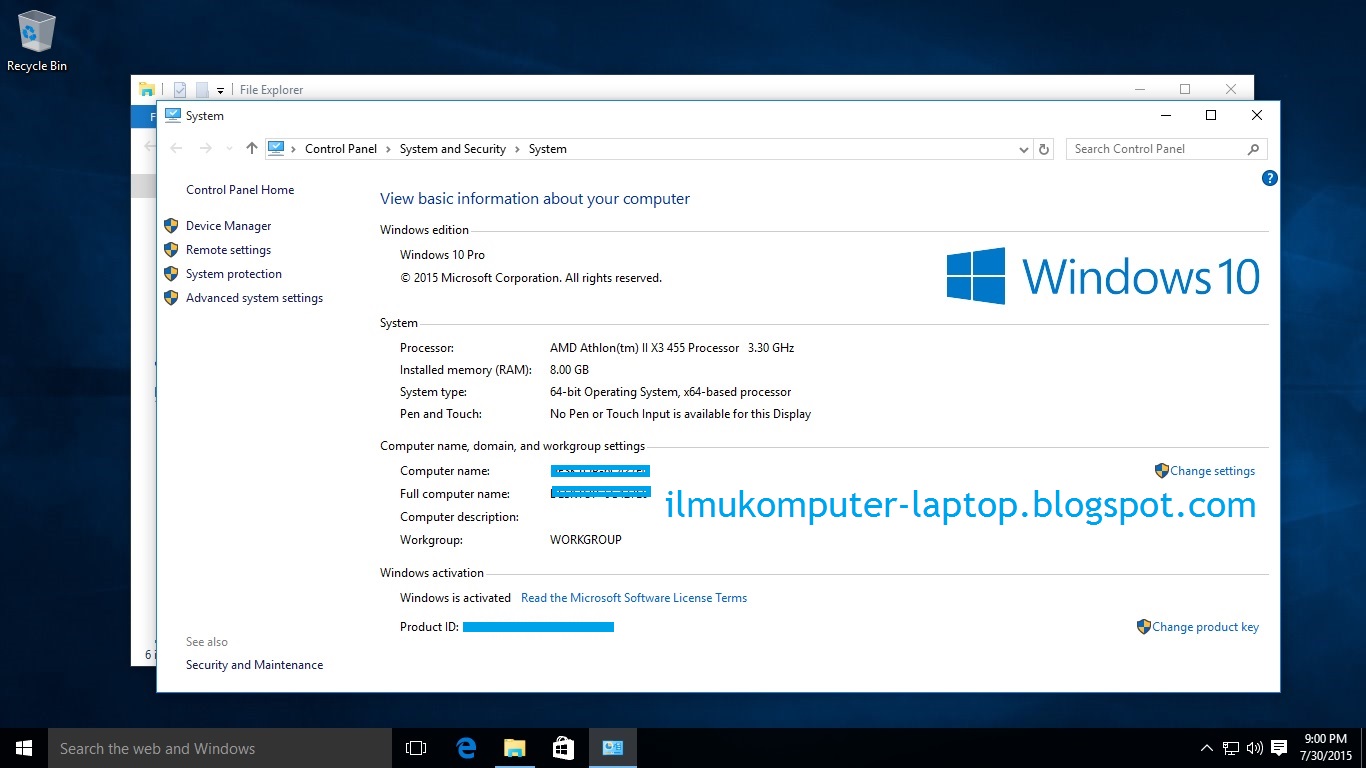Click the File Explorer window's folder icon
Screen dimensions: 1366x768
pyautogui.click(x=147, y=89)
